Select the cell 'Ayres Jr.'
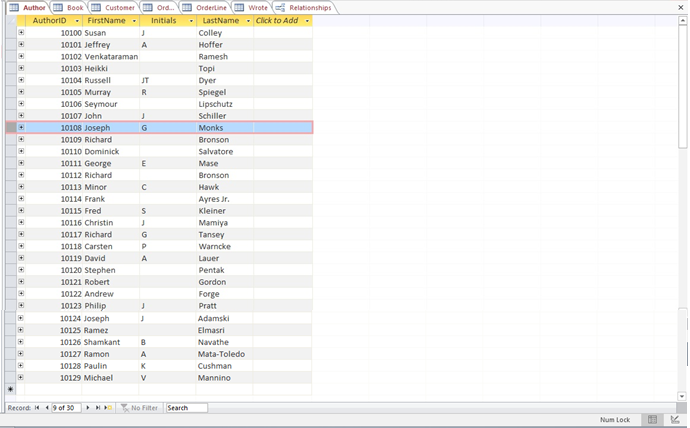 (225, 199)
